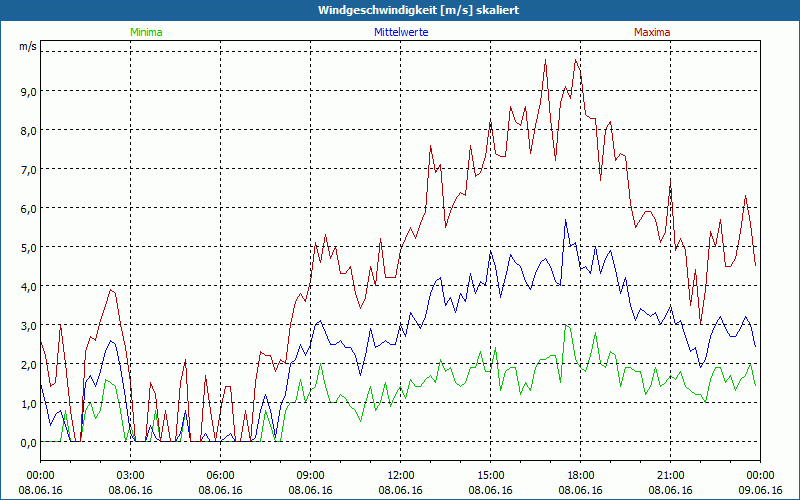Click the 18:00 time axis label
Viewport: 800px width, 500px height.
point(580,476)
